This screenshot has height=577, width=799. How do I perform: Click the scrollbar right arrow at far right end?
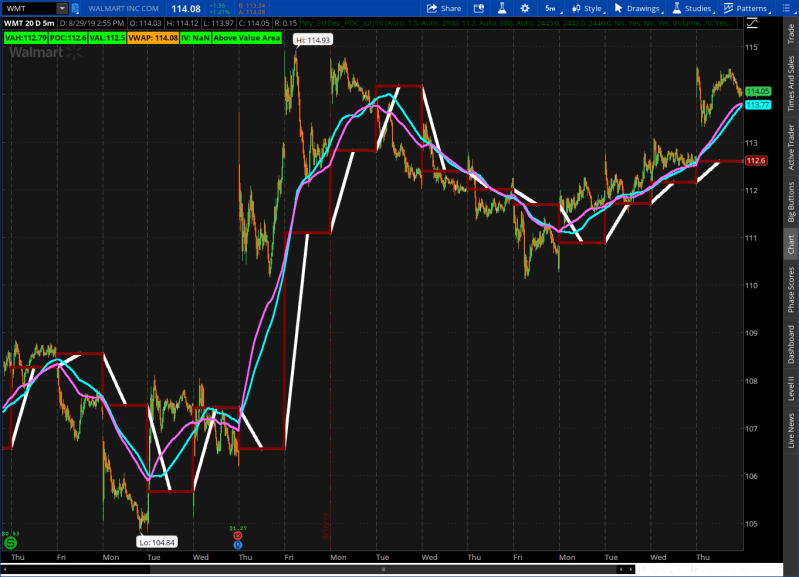[x=632, y=569]
